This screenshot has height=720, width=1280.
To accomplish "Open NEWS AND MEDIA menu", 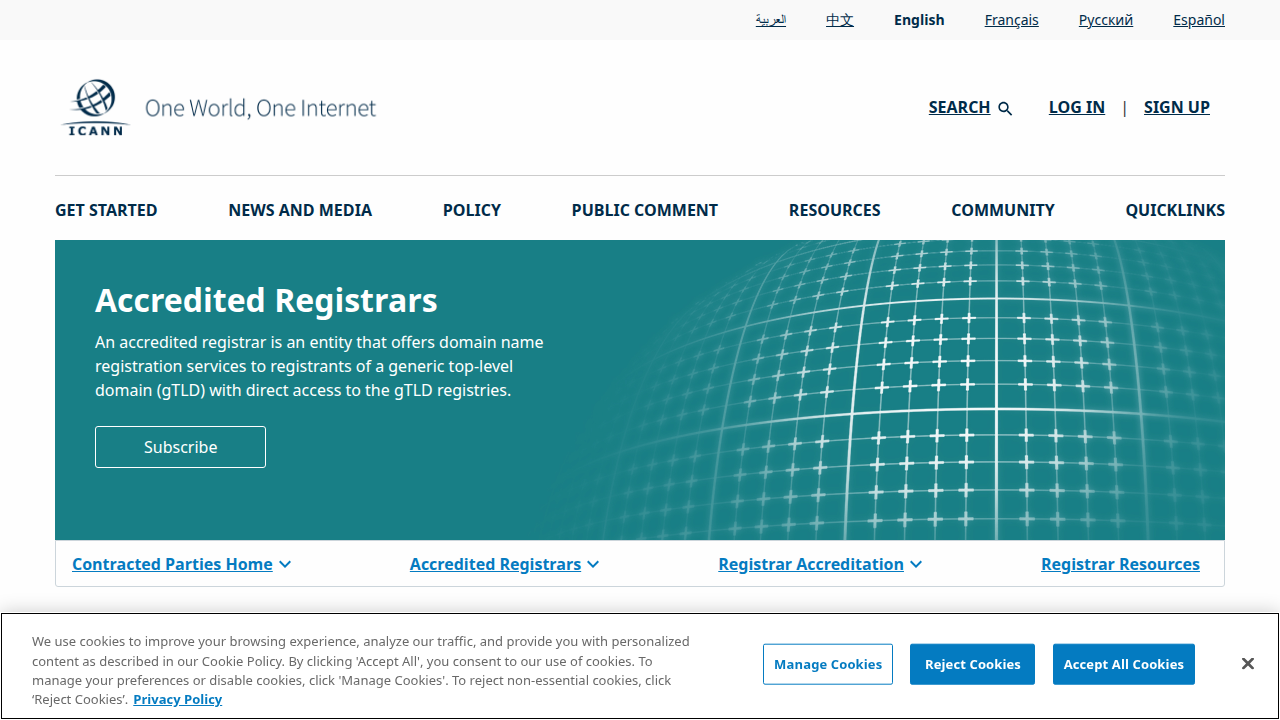I will pyautogui.click(x=300, y=210).
